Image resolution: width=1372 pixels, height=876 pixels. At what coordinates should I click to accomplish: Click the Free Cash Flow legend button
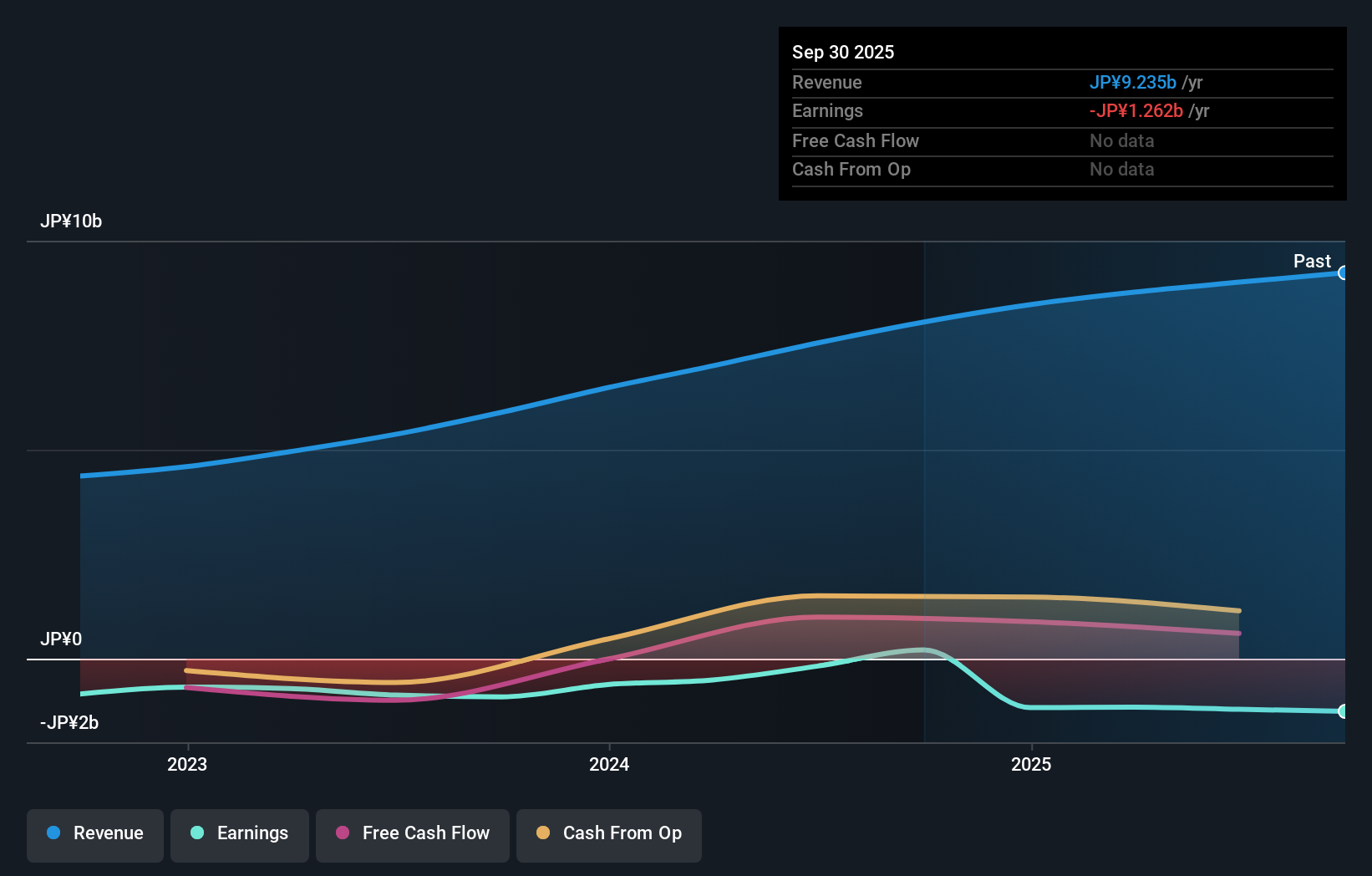[412, 835]
